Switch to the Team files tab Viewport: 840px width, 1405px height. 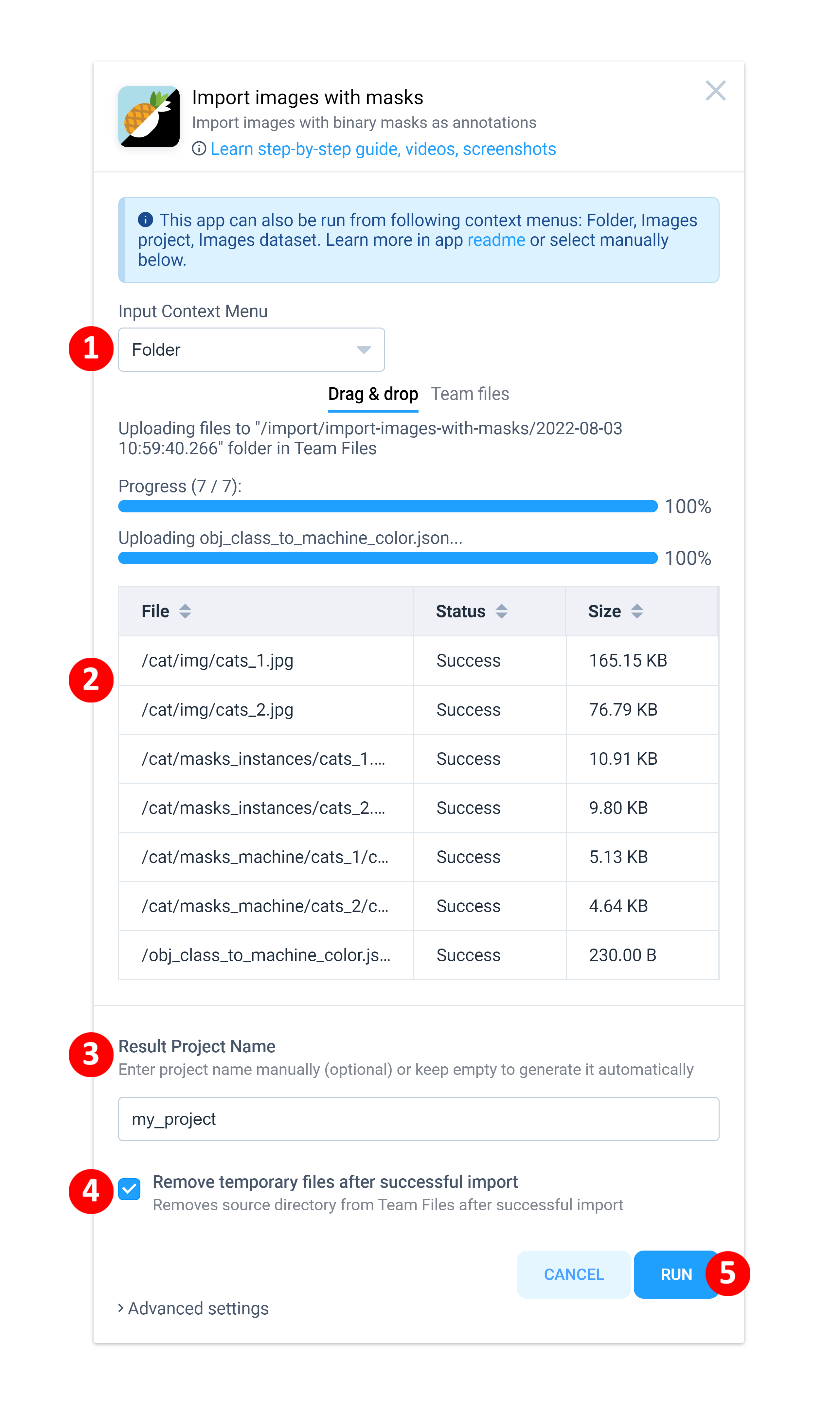470,394
